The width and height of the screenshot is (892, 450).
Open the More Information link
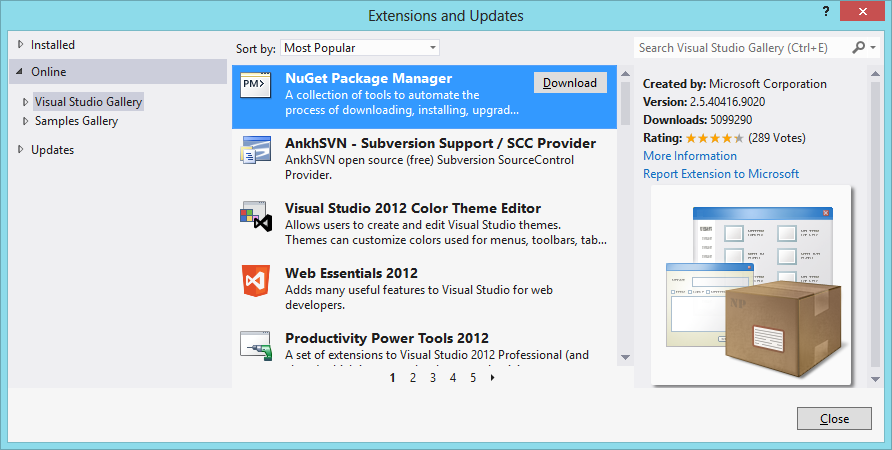click(690, 156)
